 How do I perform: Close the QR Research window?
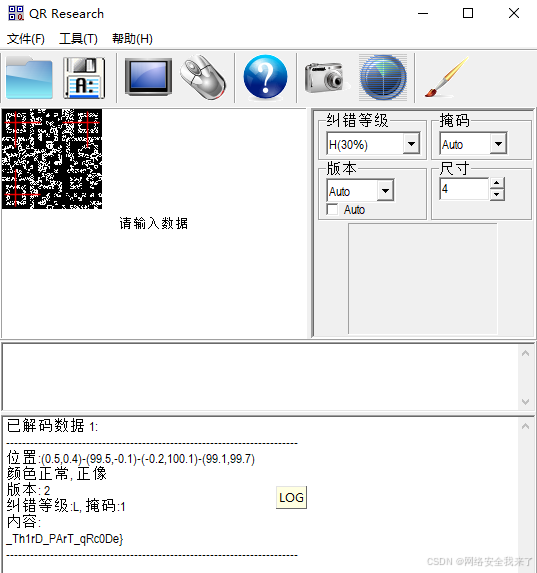514,14
